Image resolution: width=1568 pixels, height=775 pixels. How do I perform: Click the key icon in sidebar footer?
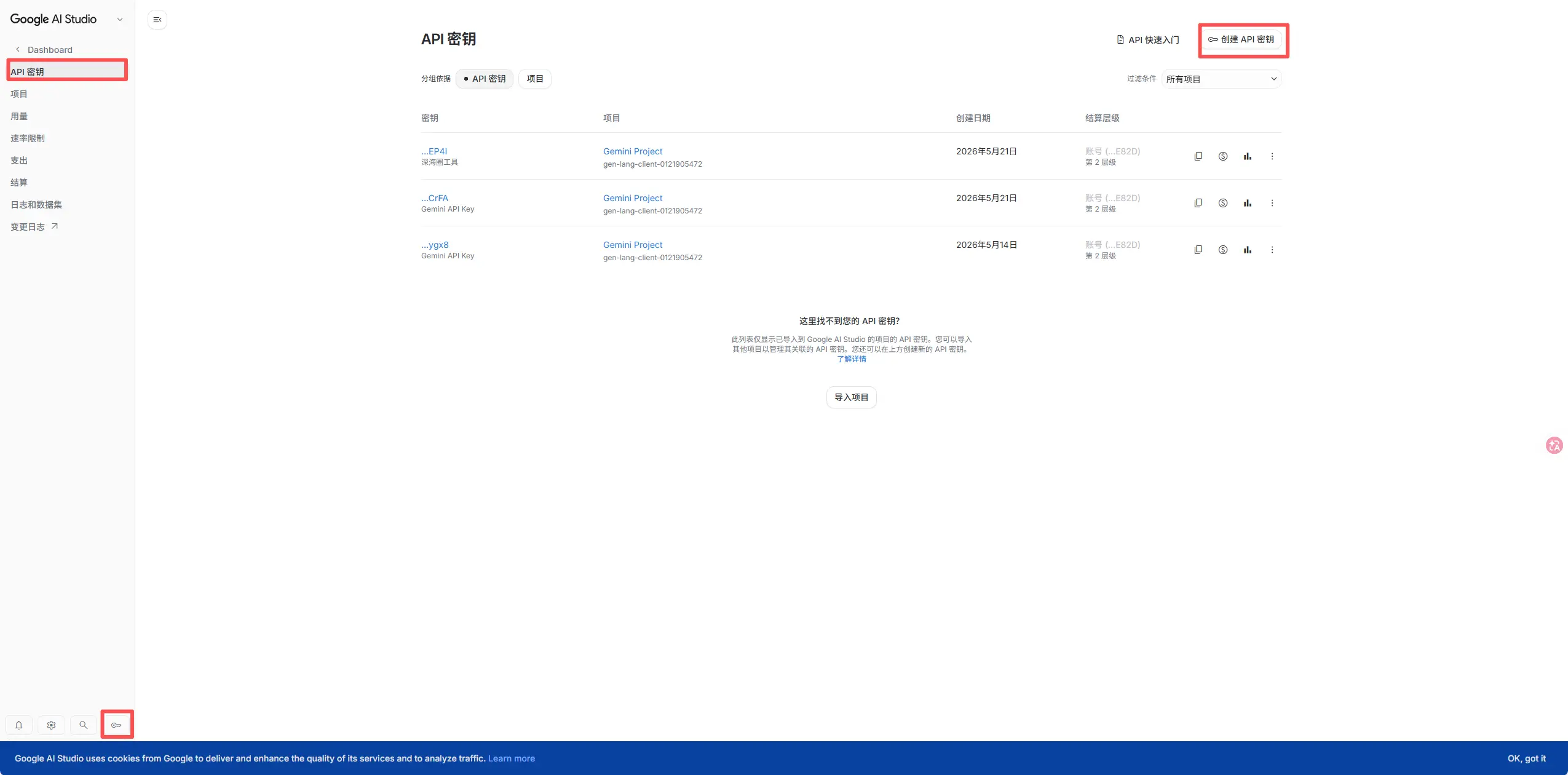coord(116,725)
